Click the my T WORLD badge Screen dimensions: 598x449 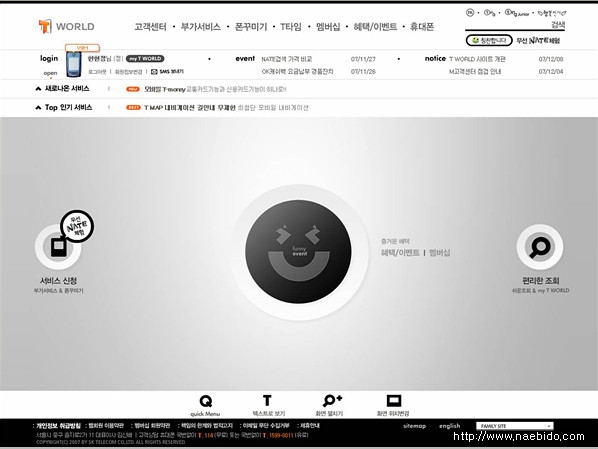tap(145, 59)
